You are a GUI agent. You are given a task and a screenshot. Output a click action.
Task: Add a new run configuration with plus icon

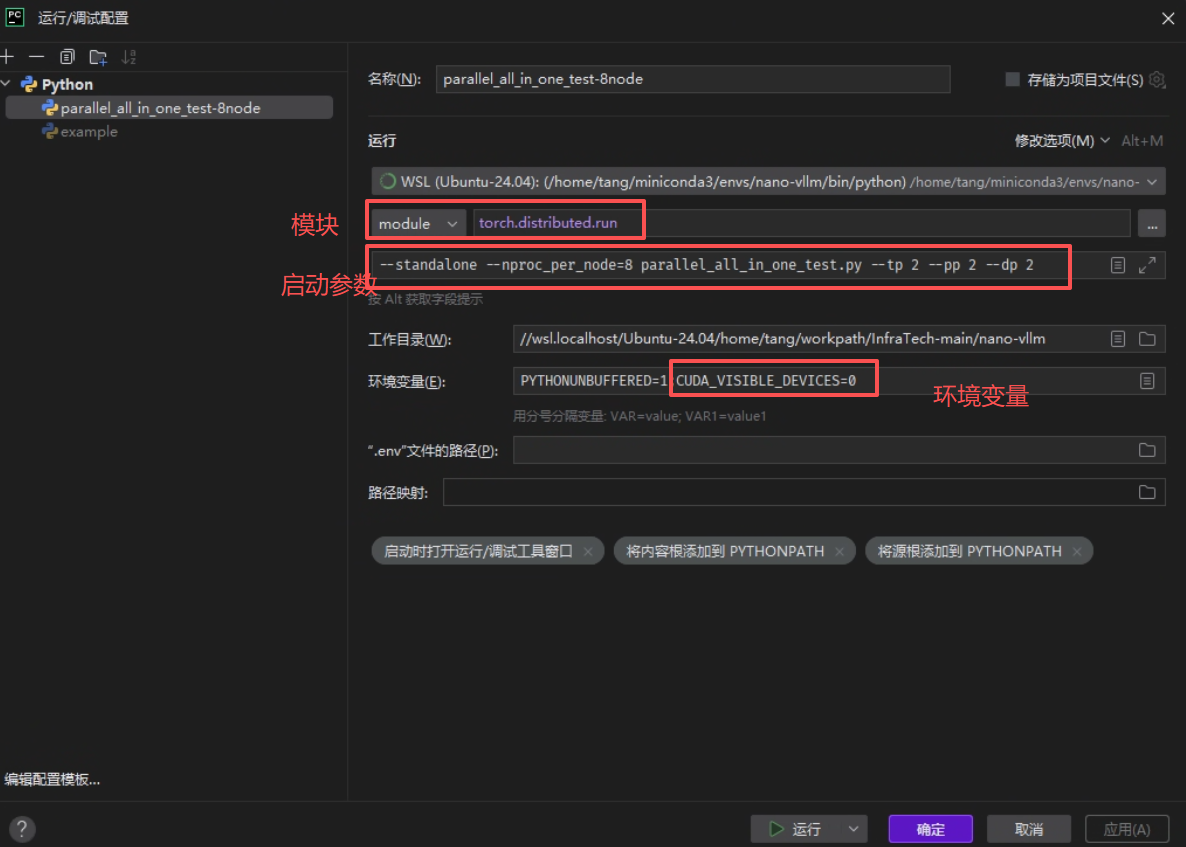coord(8,57)
